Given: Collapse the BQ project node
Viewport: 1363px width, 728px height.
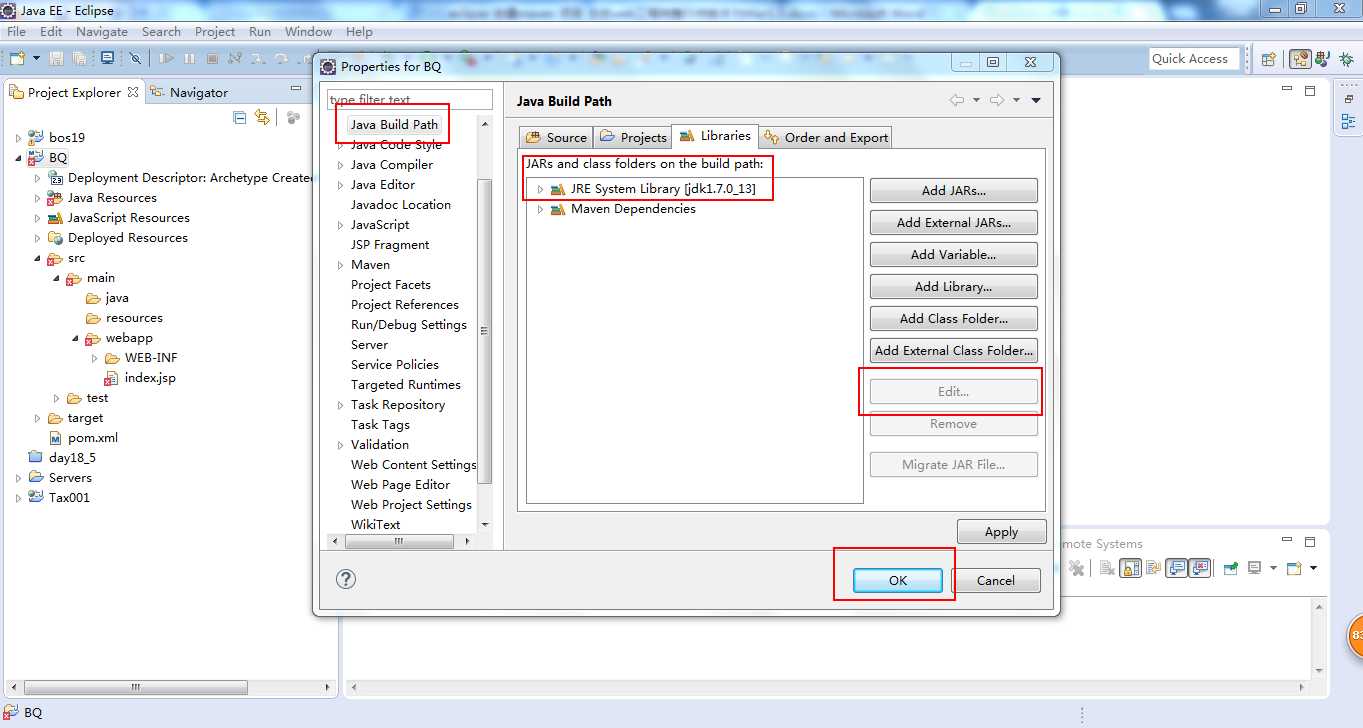Looking at the screenshot, I should coord(18,158).
